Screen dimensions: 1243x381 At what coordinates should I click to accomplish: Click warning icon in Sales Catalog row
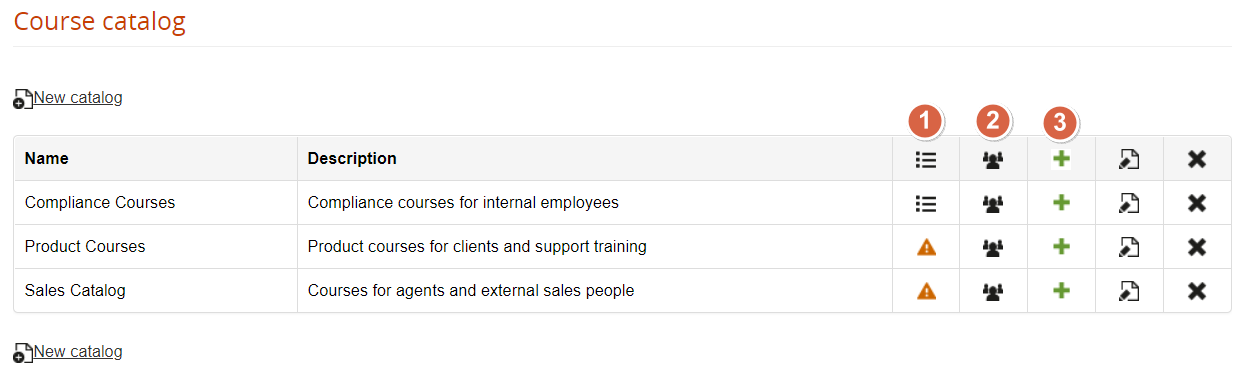(926, 291)
